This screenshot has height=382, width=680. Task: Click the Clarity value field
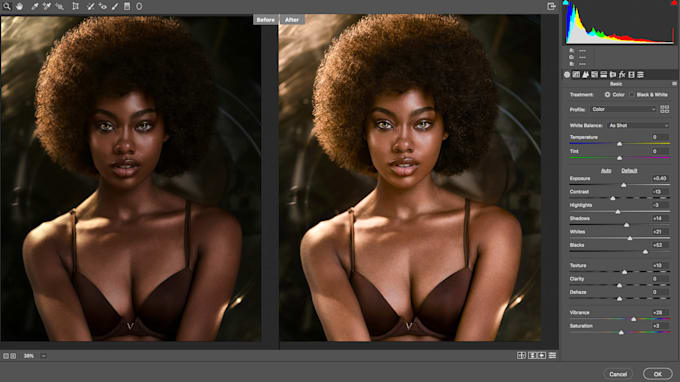(660, 279)
